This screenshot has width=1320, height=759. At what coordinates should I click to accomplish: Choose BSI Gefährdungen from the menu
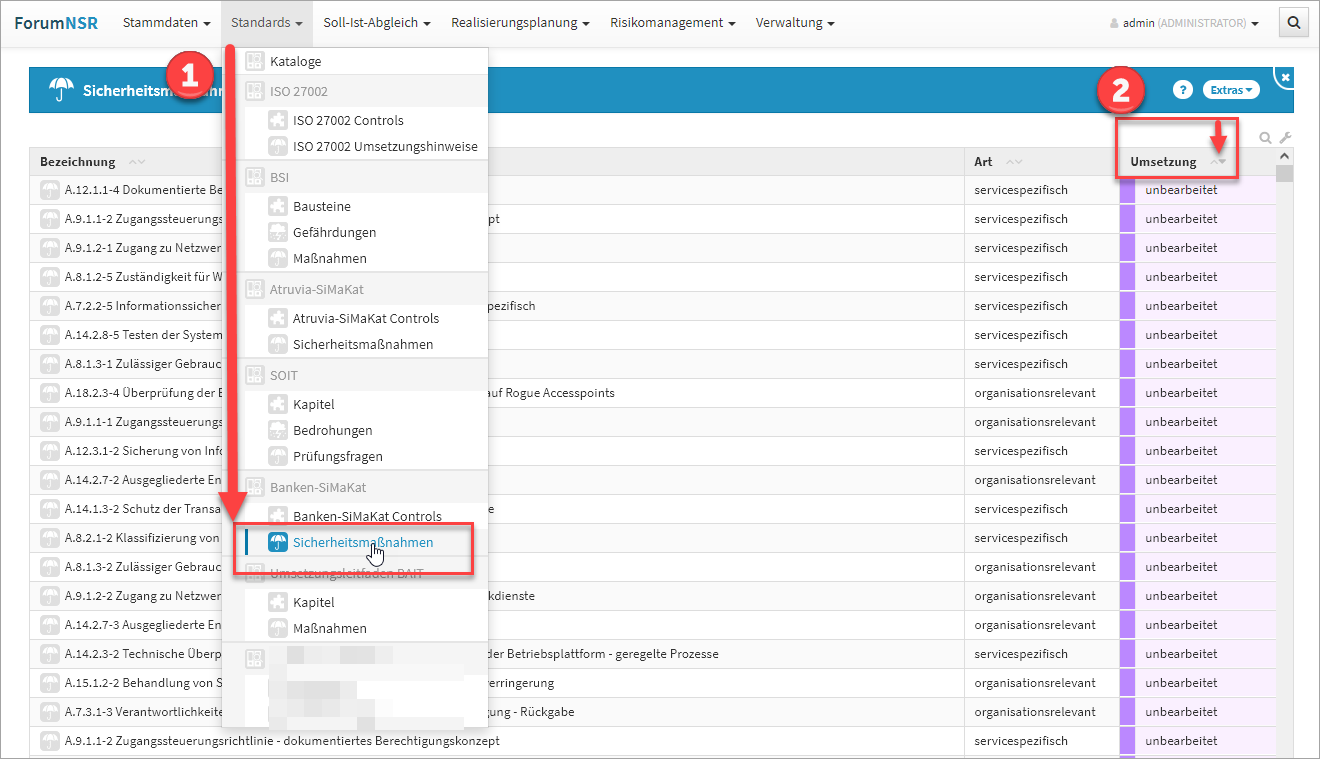click(x=334, y=232)
